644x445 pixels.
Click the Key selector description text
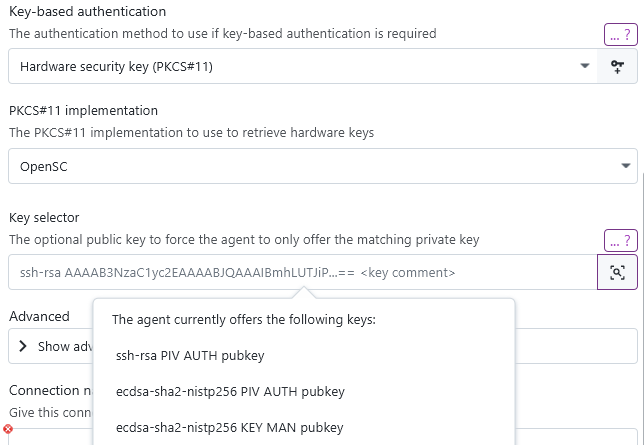(244, 240)
